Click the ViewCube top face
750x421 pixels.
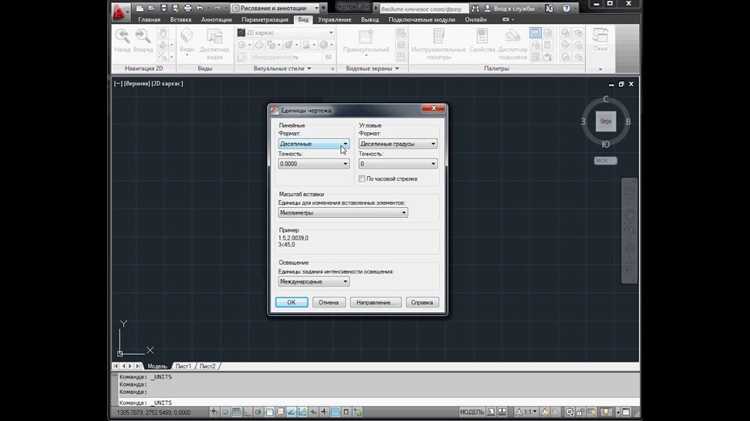tap(605, 121)
